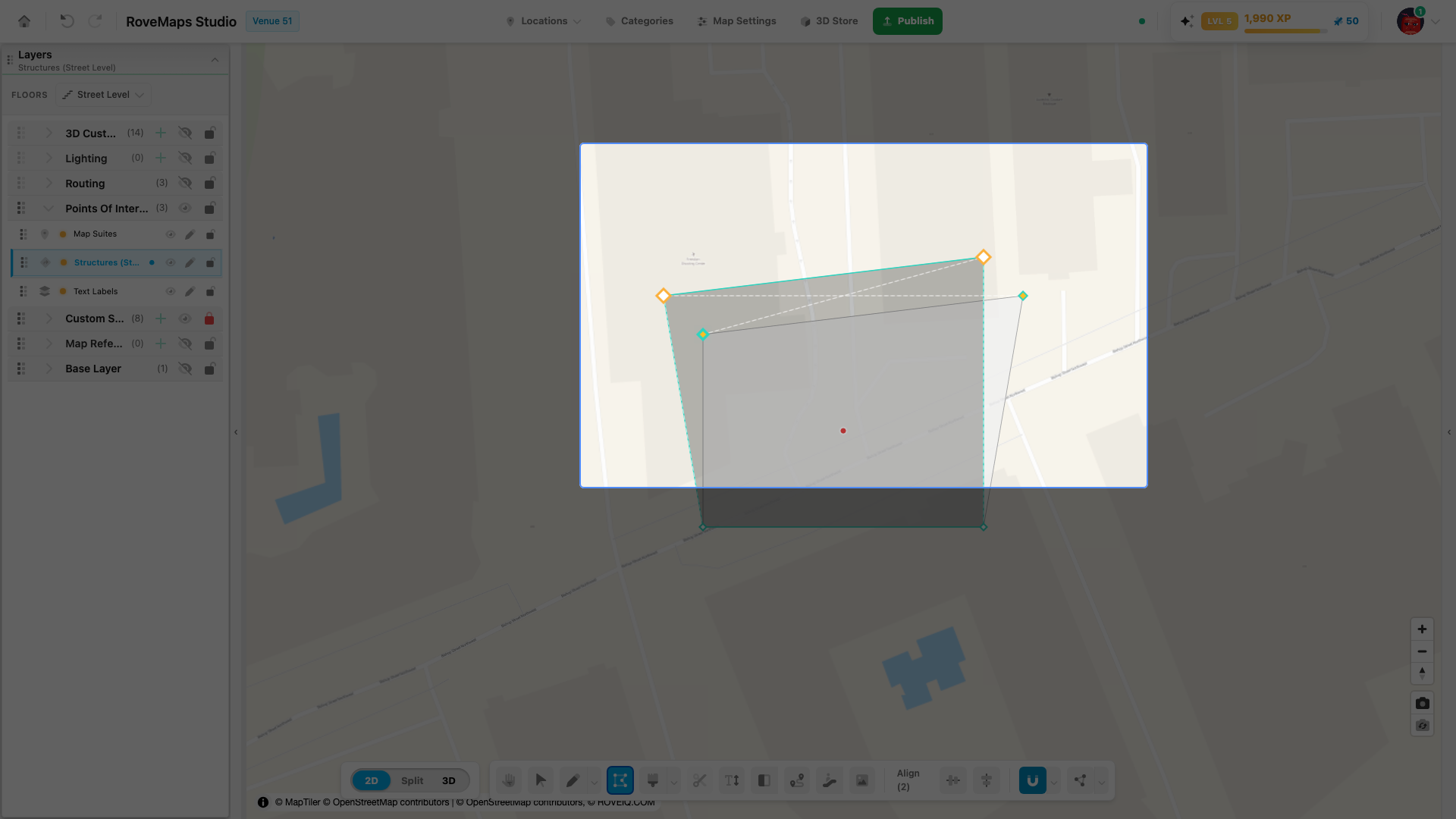Select the arrow pointer tool
The width and height of the screenshot is (1456, 819).
(541, 780)
